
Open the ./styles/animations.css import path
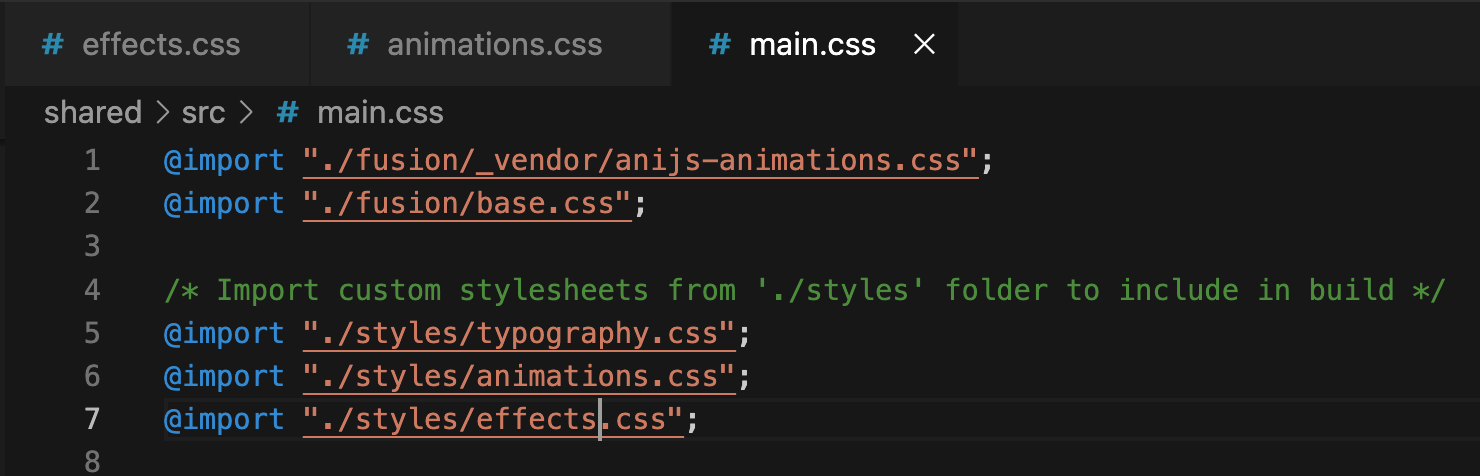click(x=519, y=377)
